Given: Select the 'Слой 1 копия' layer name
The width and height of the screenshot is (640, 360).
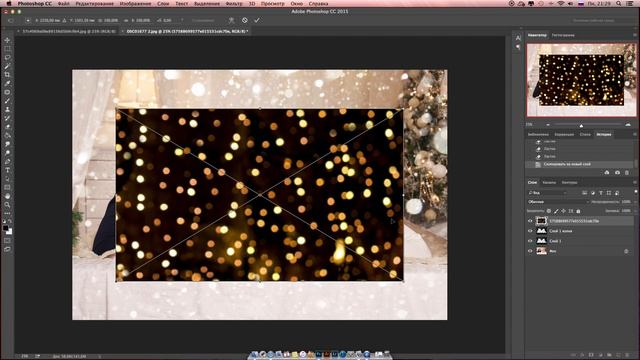Looking at the screenshot, I should [560, 231].
